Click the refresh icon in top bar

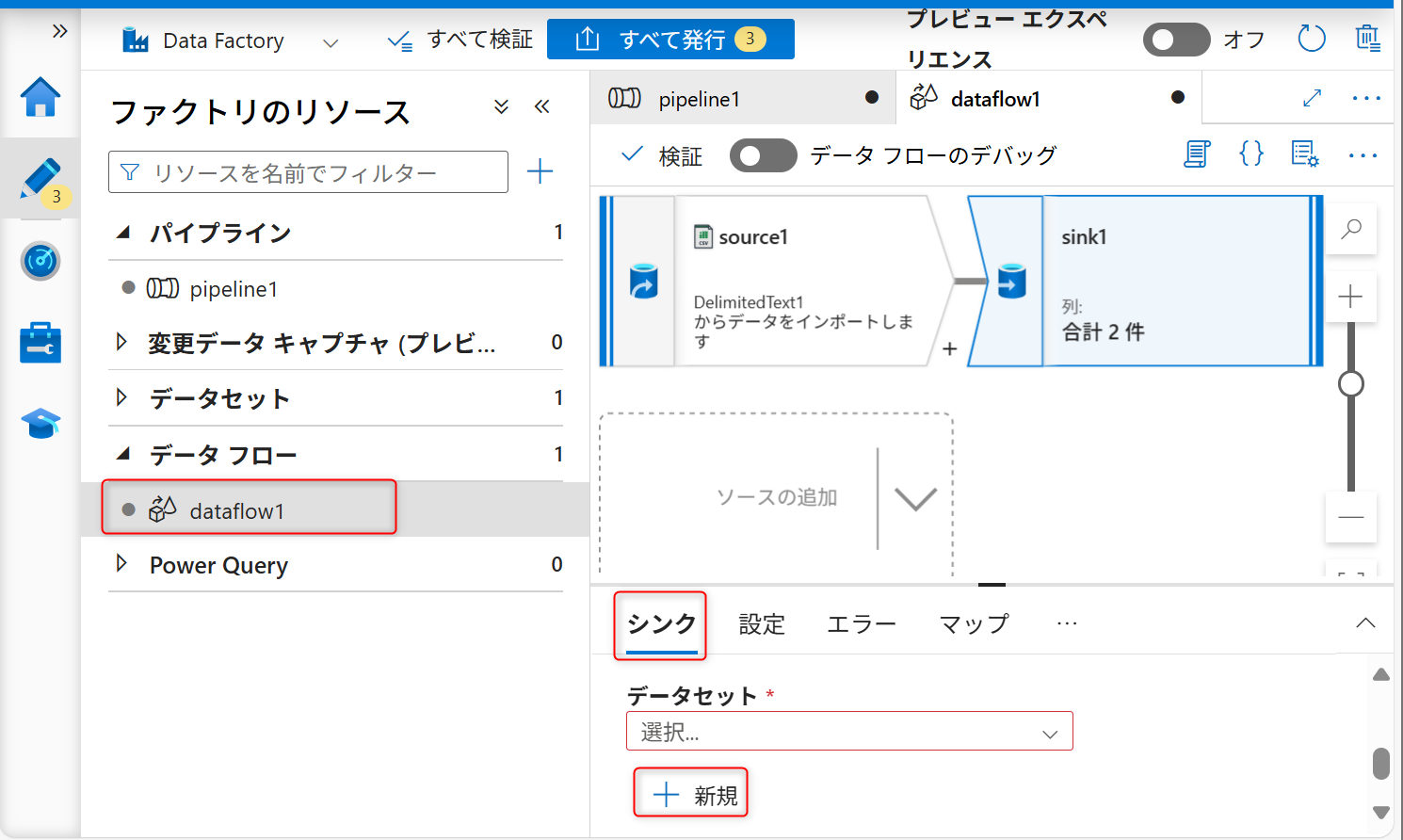tap(1311, 40)
